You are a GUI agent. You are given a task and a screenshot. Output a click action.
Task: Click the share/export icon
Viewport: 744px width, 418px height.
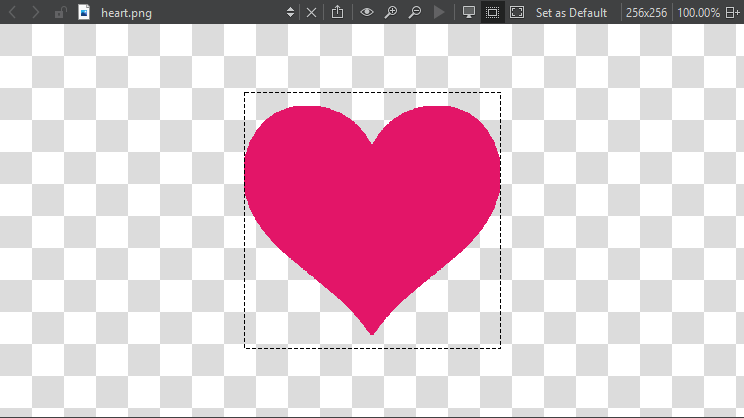(338, 12)
